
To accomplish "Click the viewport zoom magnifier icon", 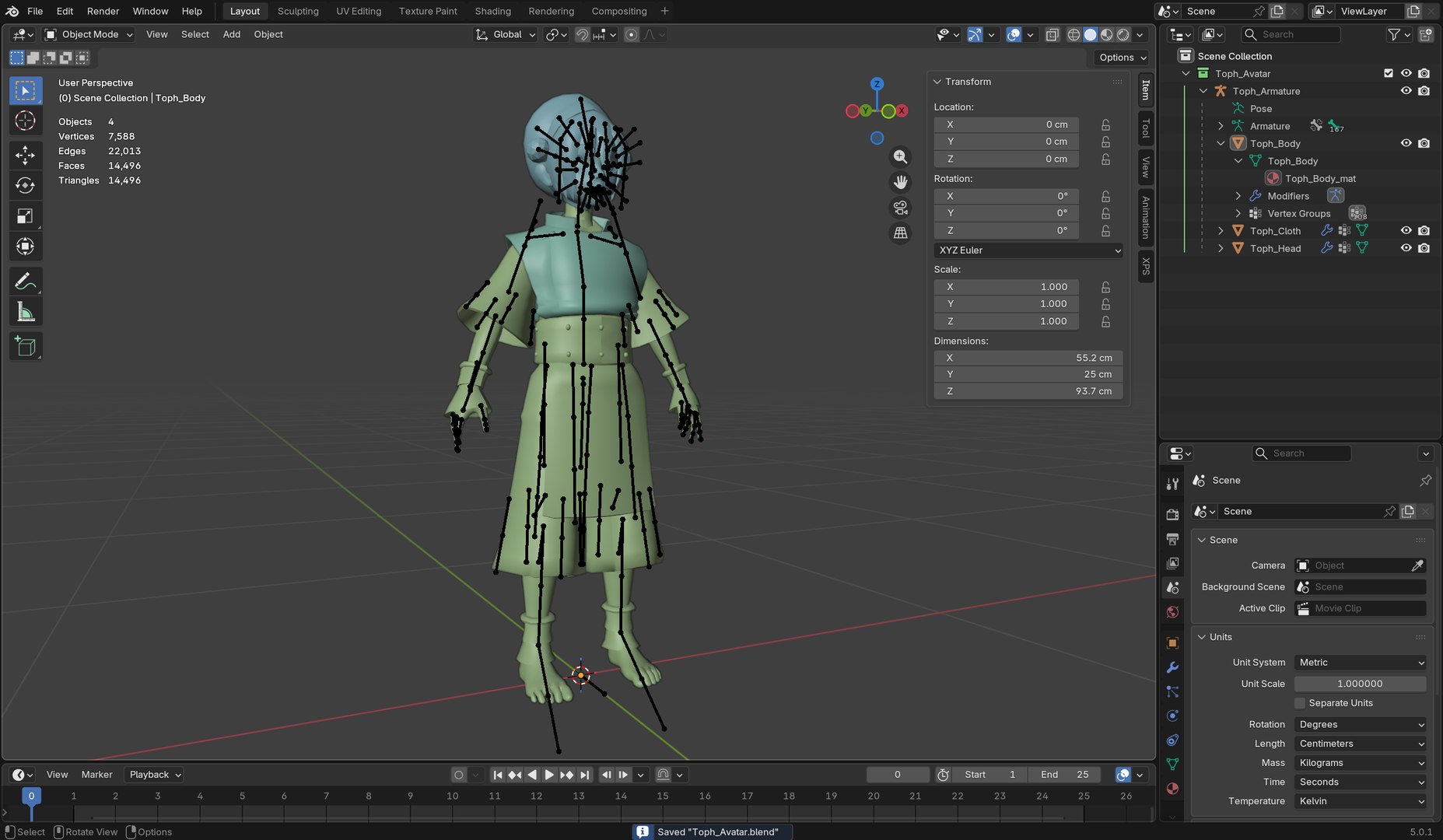I will 900,157.
